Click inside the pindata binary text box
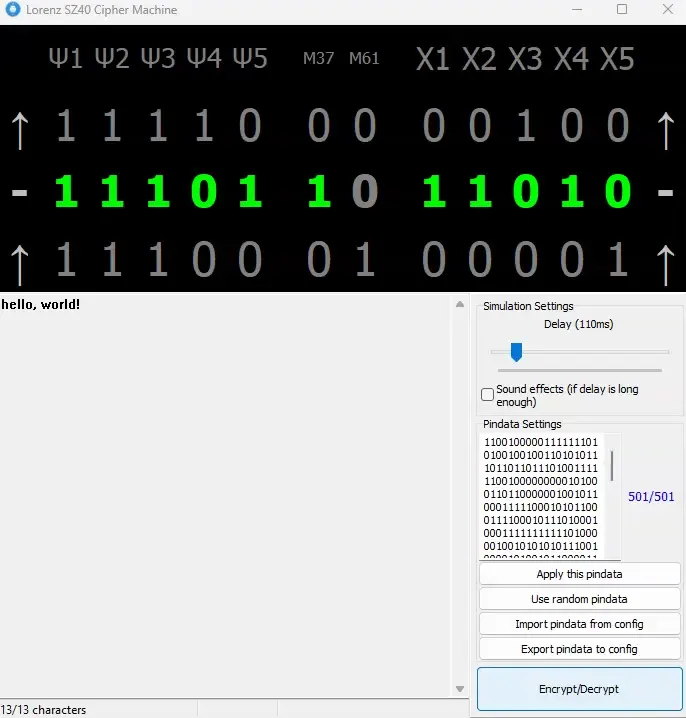Screen dimensions: 686x718 tap(545, 497)
